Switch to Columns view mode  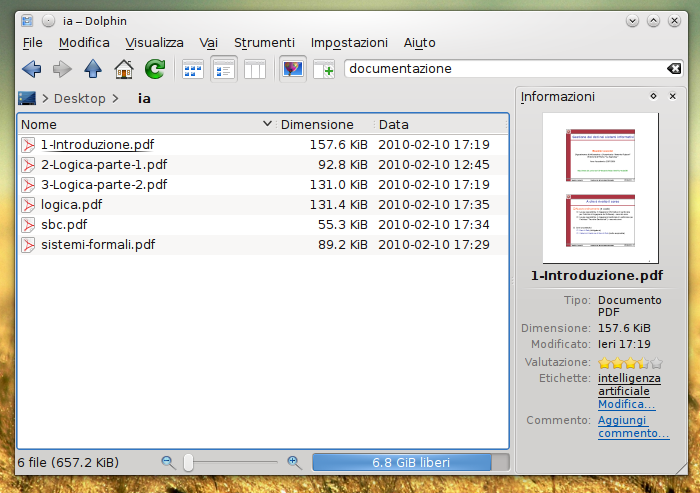(x=255, y=69)
